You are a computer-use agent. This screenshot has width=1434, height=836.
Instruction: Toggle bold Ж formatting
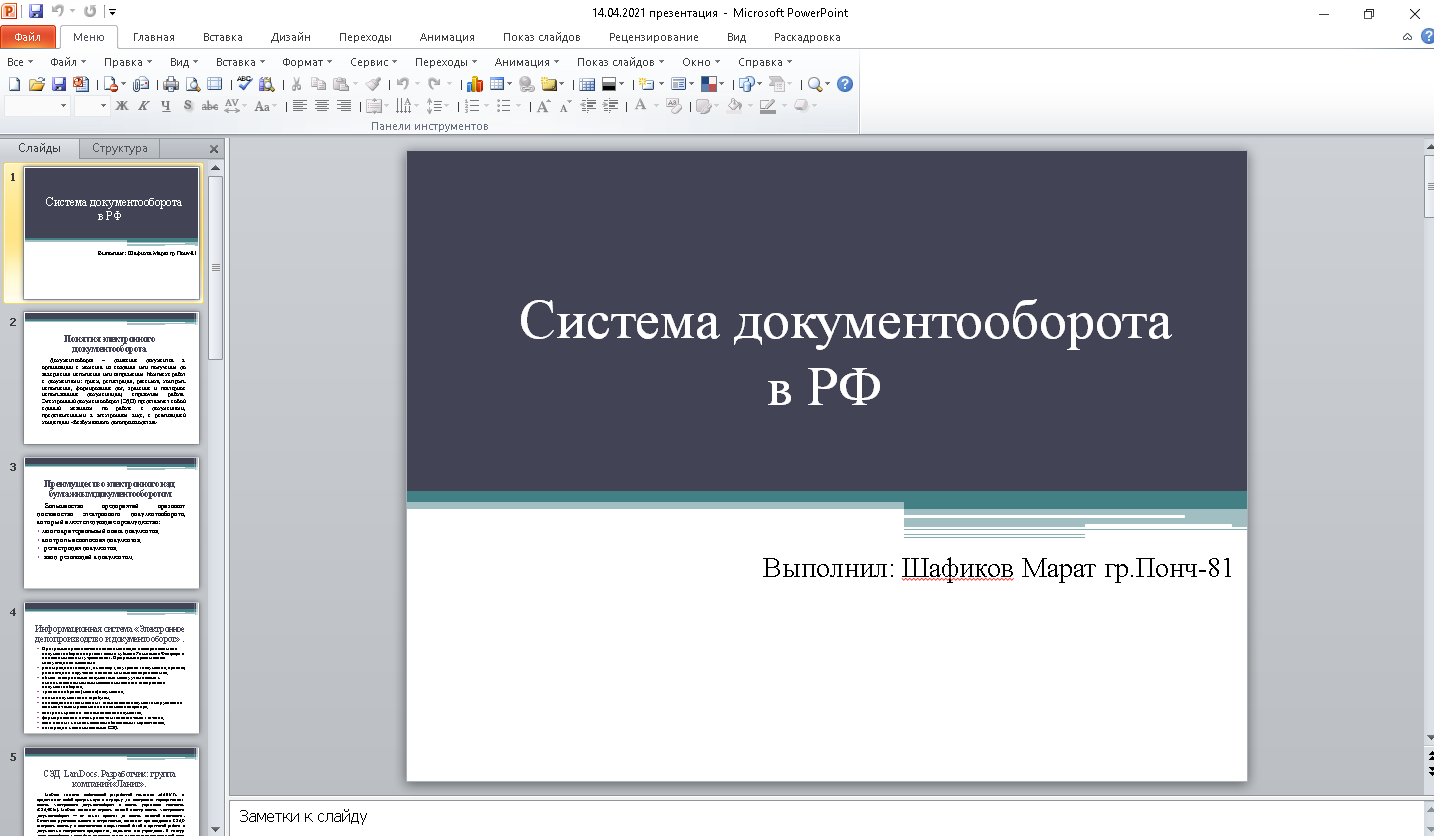tap(122, 106)
